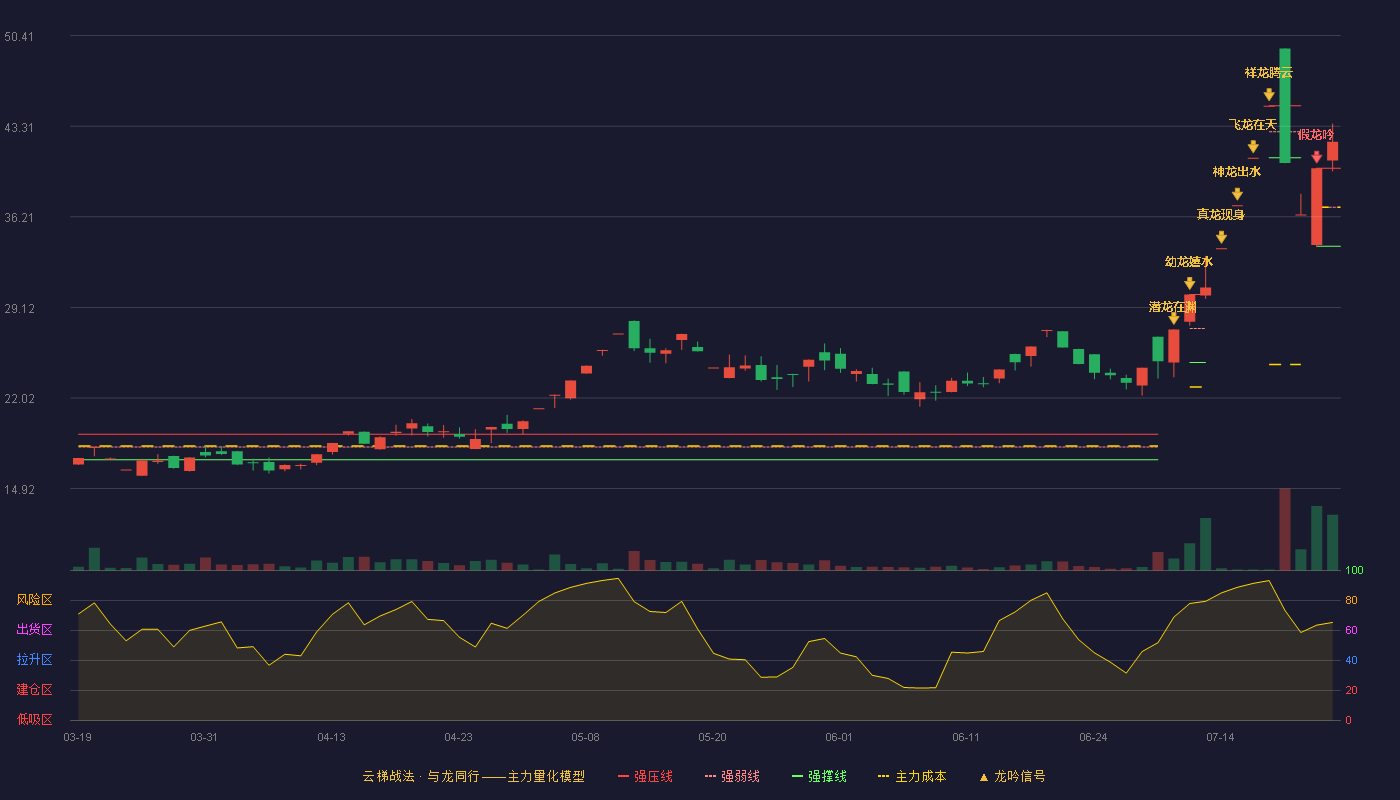Image resolution: width=1400 pixels, height=800 pixels.
Task: Click the 40 indicator scale value
Action: tap(1351, 660)
